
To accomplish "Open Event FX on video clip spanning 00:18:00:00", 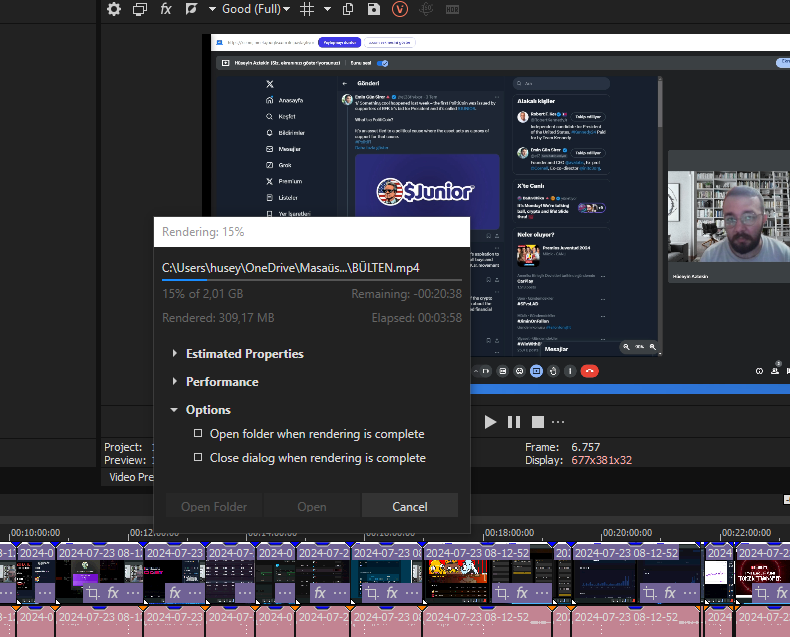I will click(x=522, y=593).
